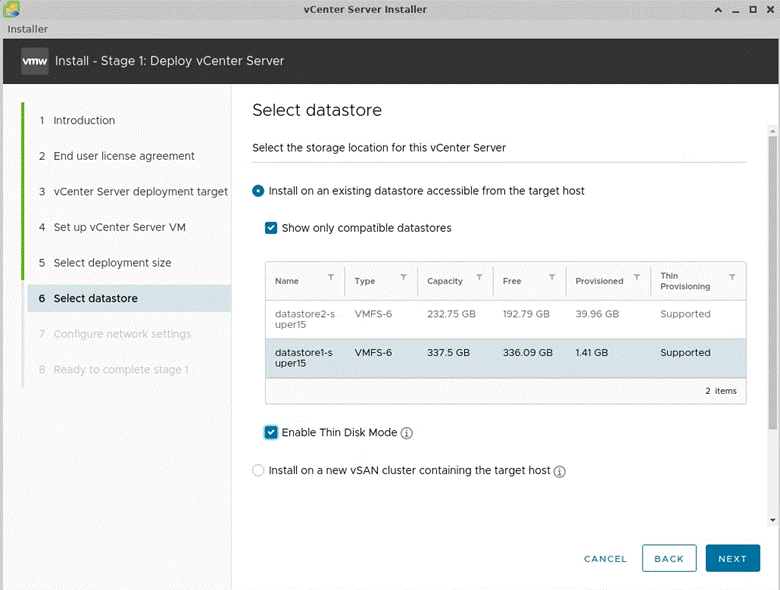Viewport: 780px width, 590px height.
Task: Click the Name column header
Action: pos(287,281)
